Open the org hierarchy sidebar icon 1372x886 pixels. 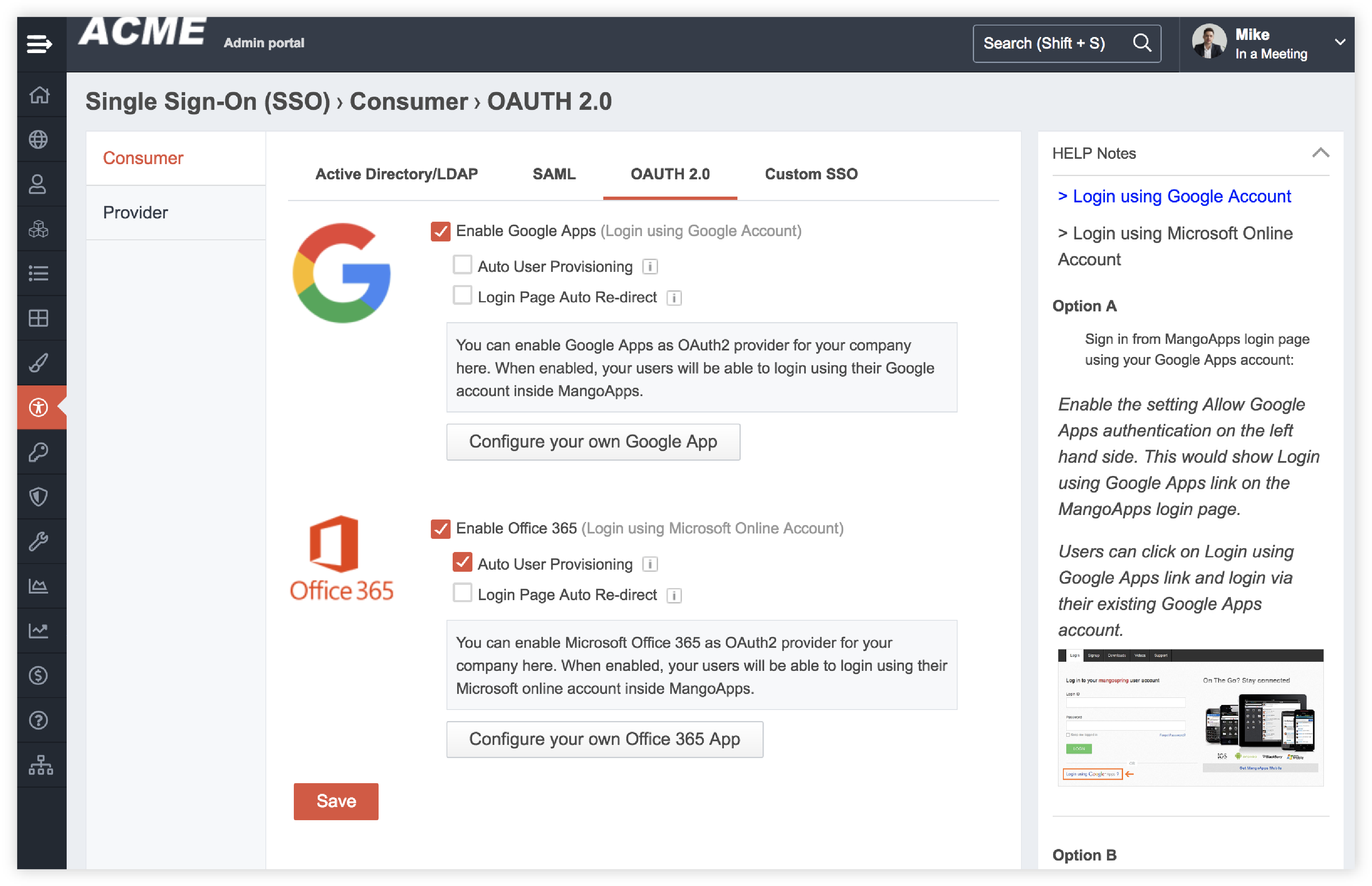pyautogui.click(x=41, y=765)
